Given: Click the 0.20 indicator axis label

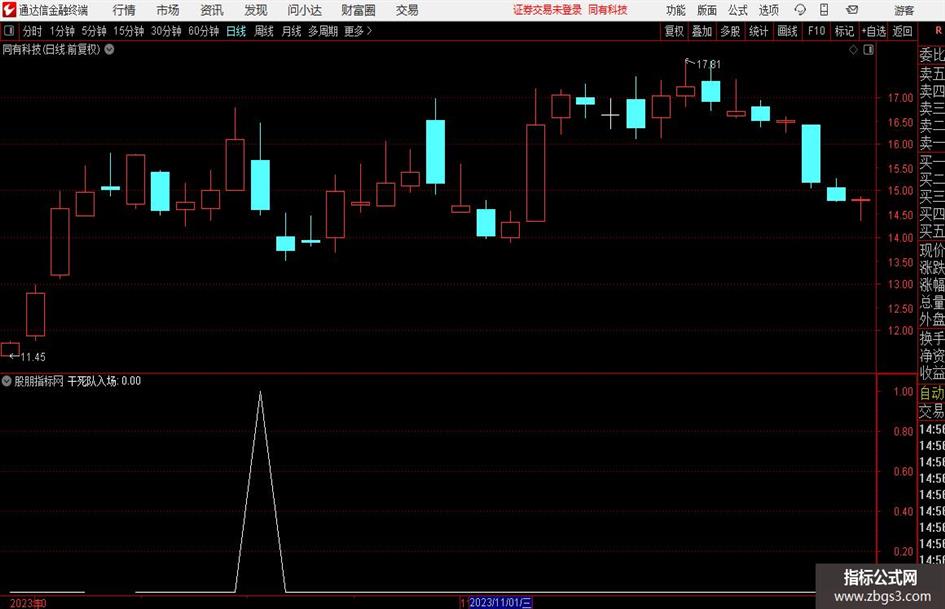Looking at the screenshot, I should (x=903, y=552).
